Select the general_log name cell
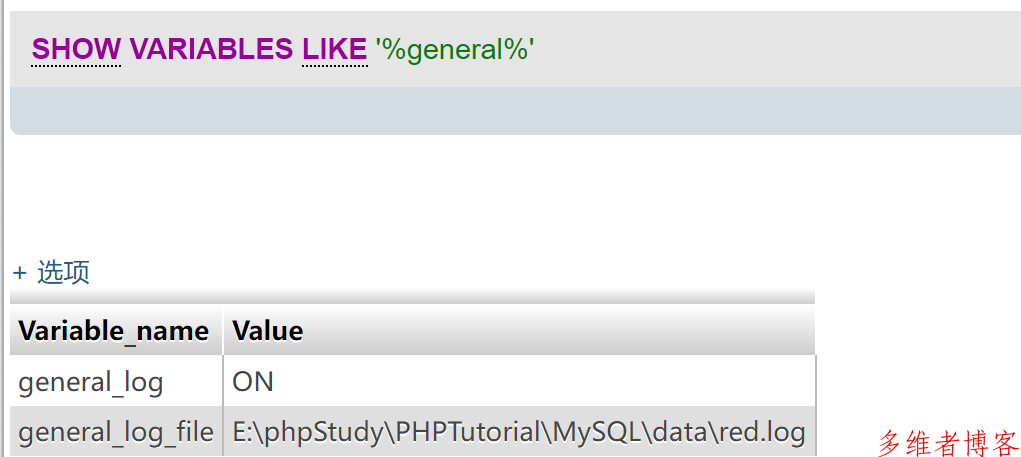Image resolution: width=1021 pixels, height=457 pixels. [117, 381]
